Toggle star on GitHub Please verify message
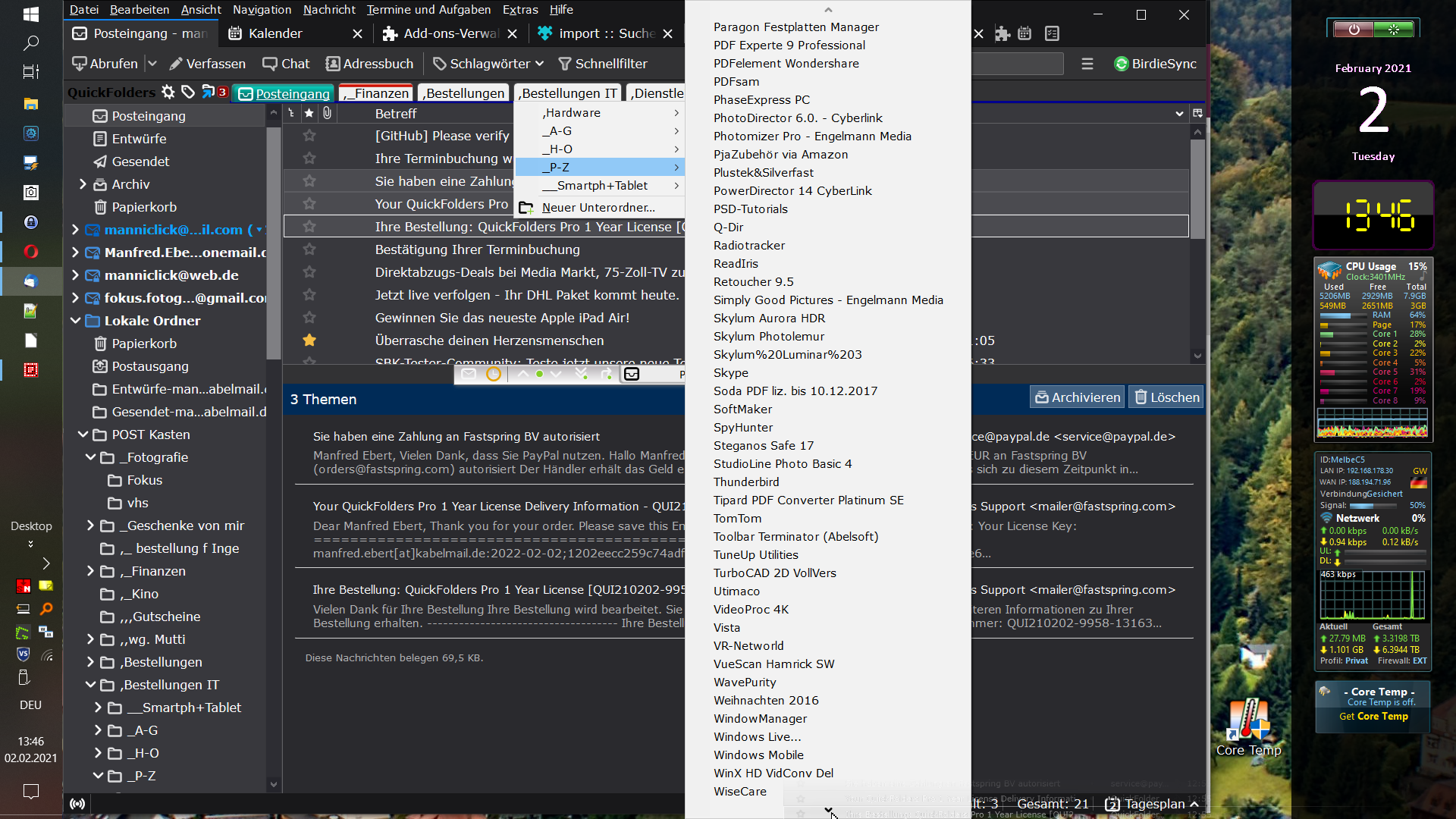The height and width of the screenshot is (819, 1456). pos(309,136)
